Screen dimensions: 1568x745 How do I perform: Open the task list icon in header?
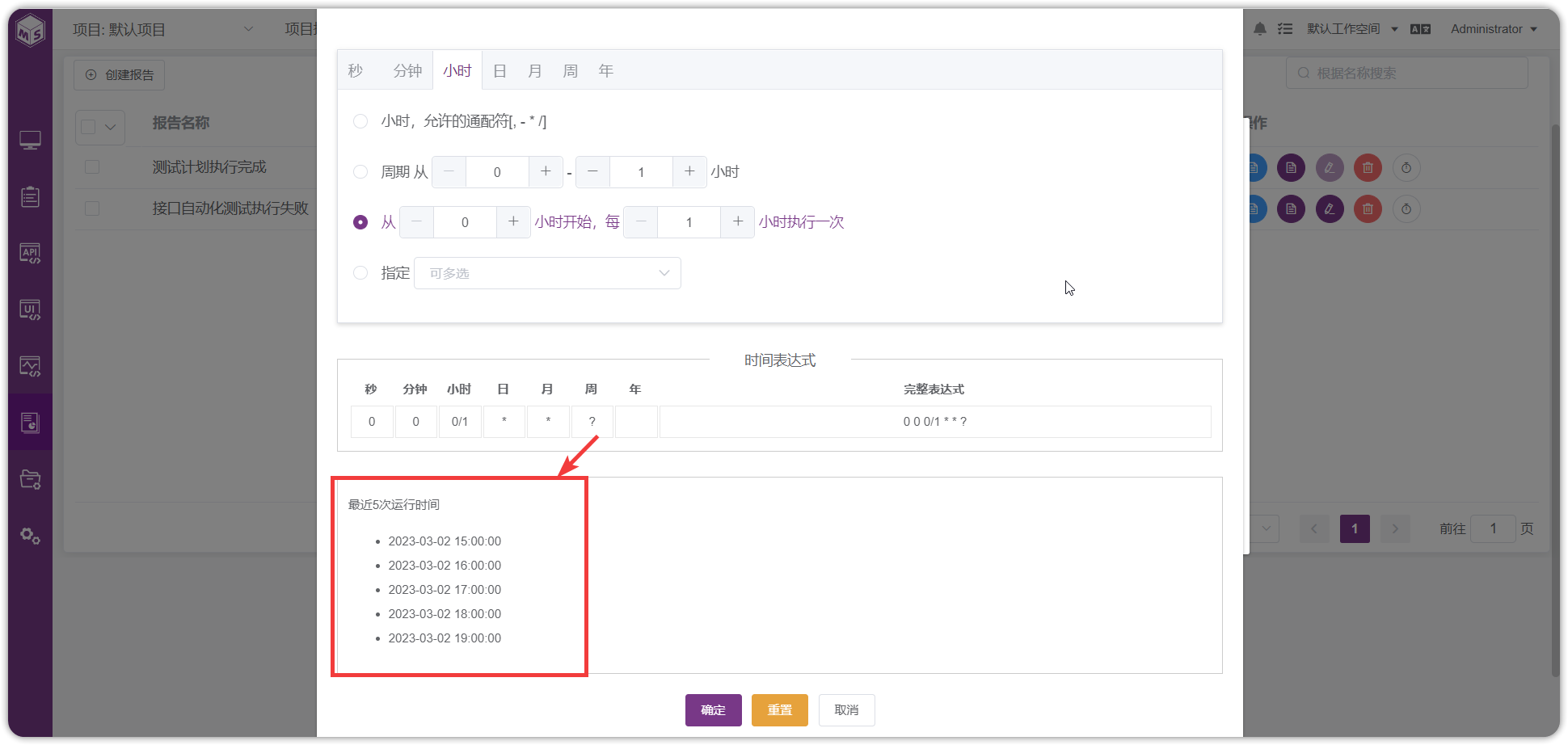pyautogui.click(x=1285, y=29)
